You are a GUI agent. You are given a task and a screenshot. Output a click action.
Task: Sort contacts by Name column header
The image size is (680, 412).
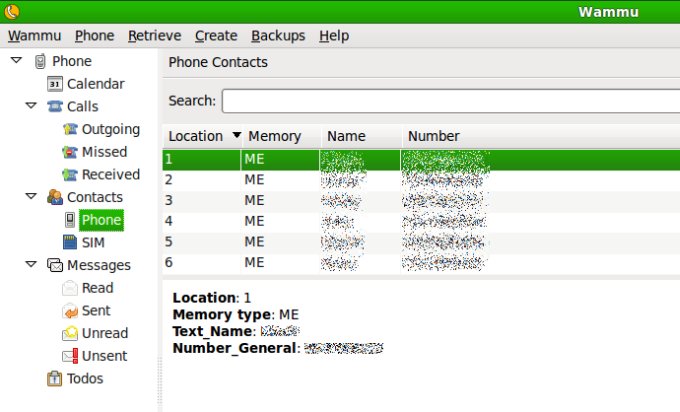click(x=347, y=136)
